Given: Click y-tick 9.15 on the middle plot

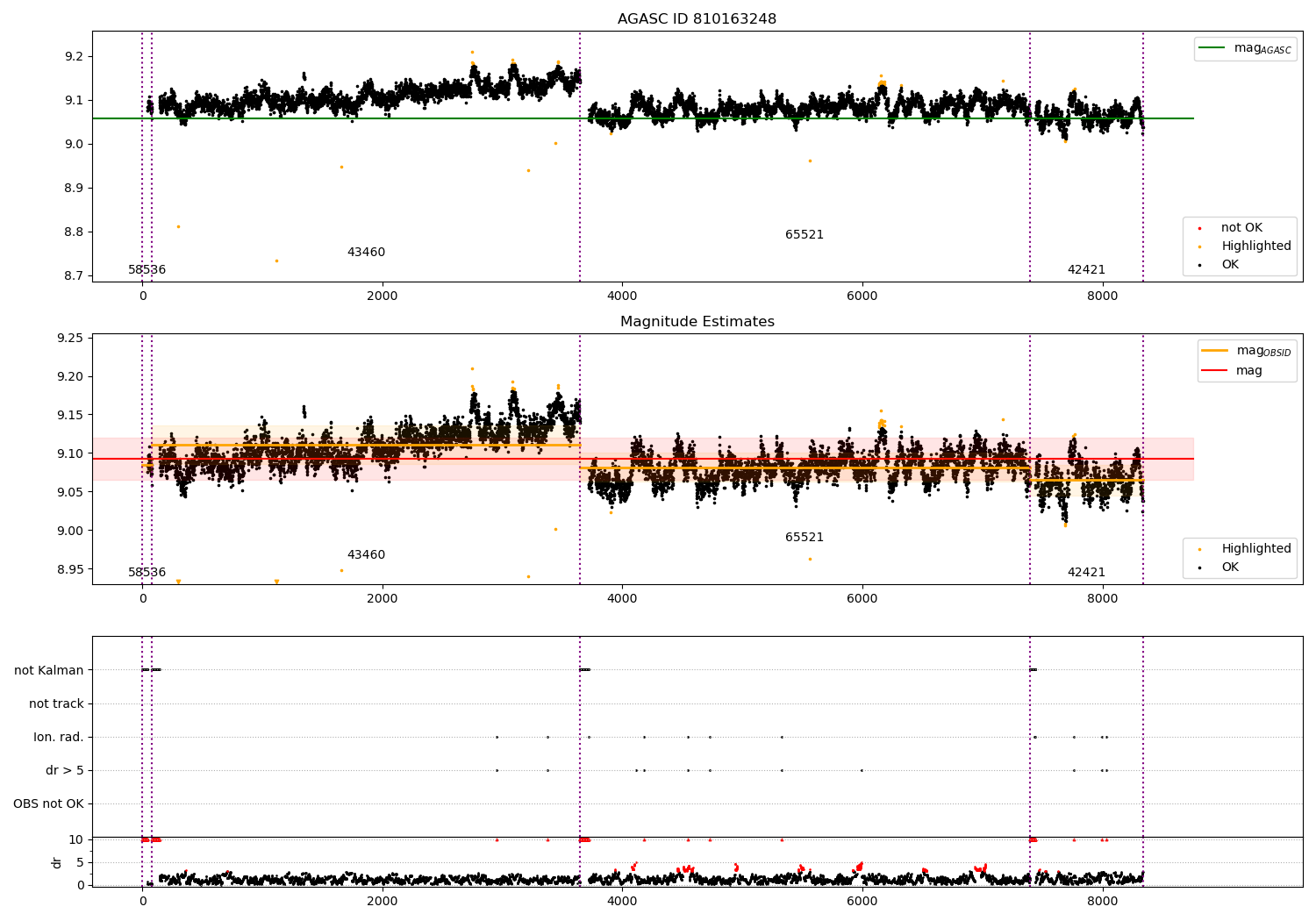Looking at the screenshot, I should pos(70,416).
